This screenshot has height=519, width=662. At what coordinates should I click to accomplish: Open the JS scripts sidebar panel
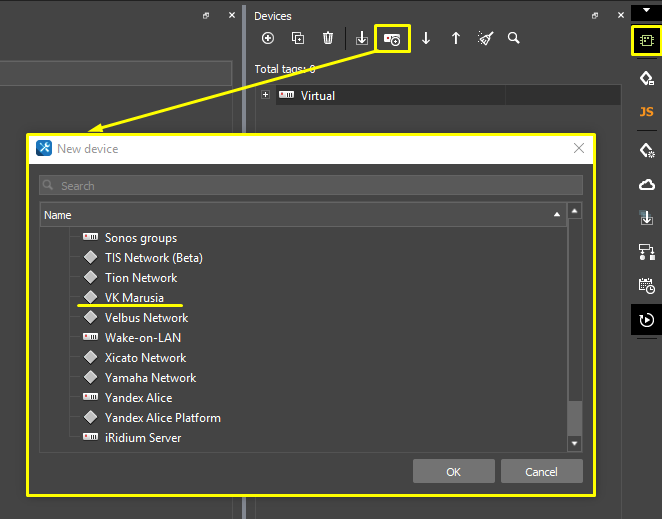click(646, 112)
